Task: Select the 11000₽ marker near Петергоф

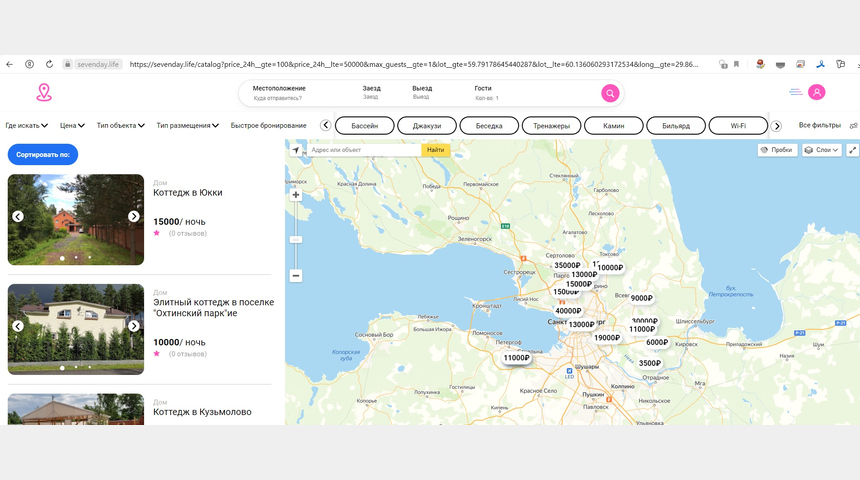Action: coord(517,358)
